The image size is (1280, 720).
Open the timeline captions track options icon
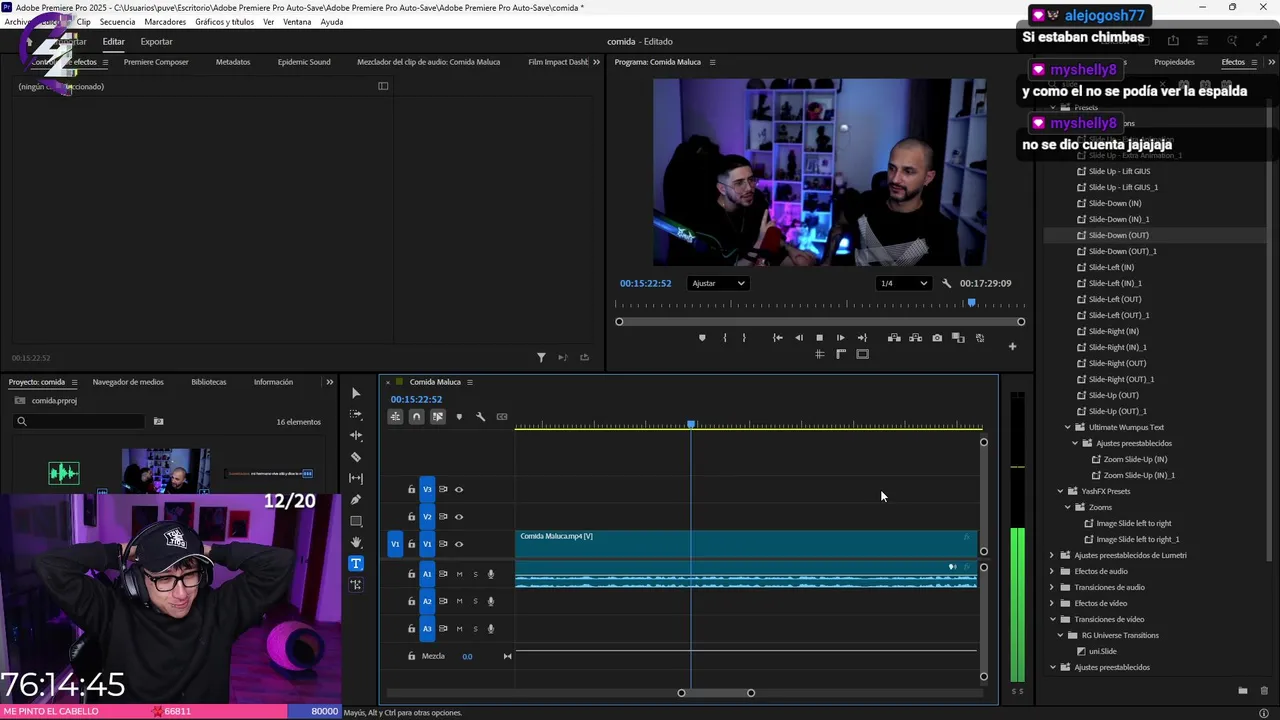point(502,417)
